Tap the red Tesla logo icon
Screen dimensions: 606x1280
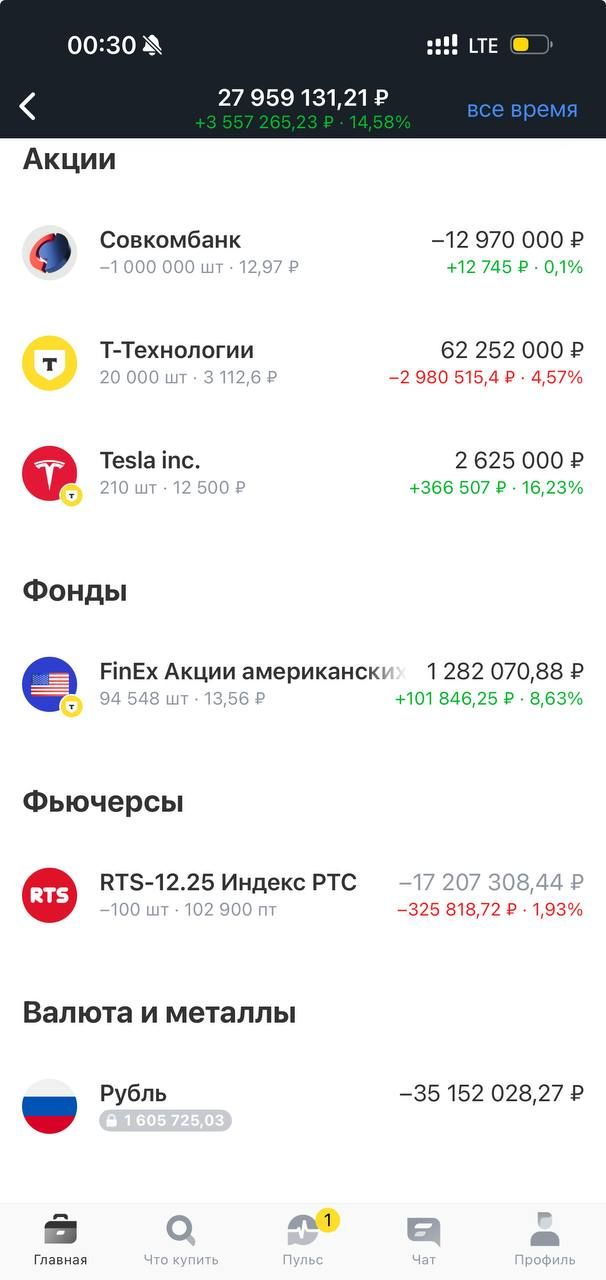coord(50,473)
